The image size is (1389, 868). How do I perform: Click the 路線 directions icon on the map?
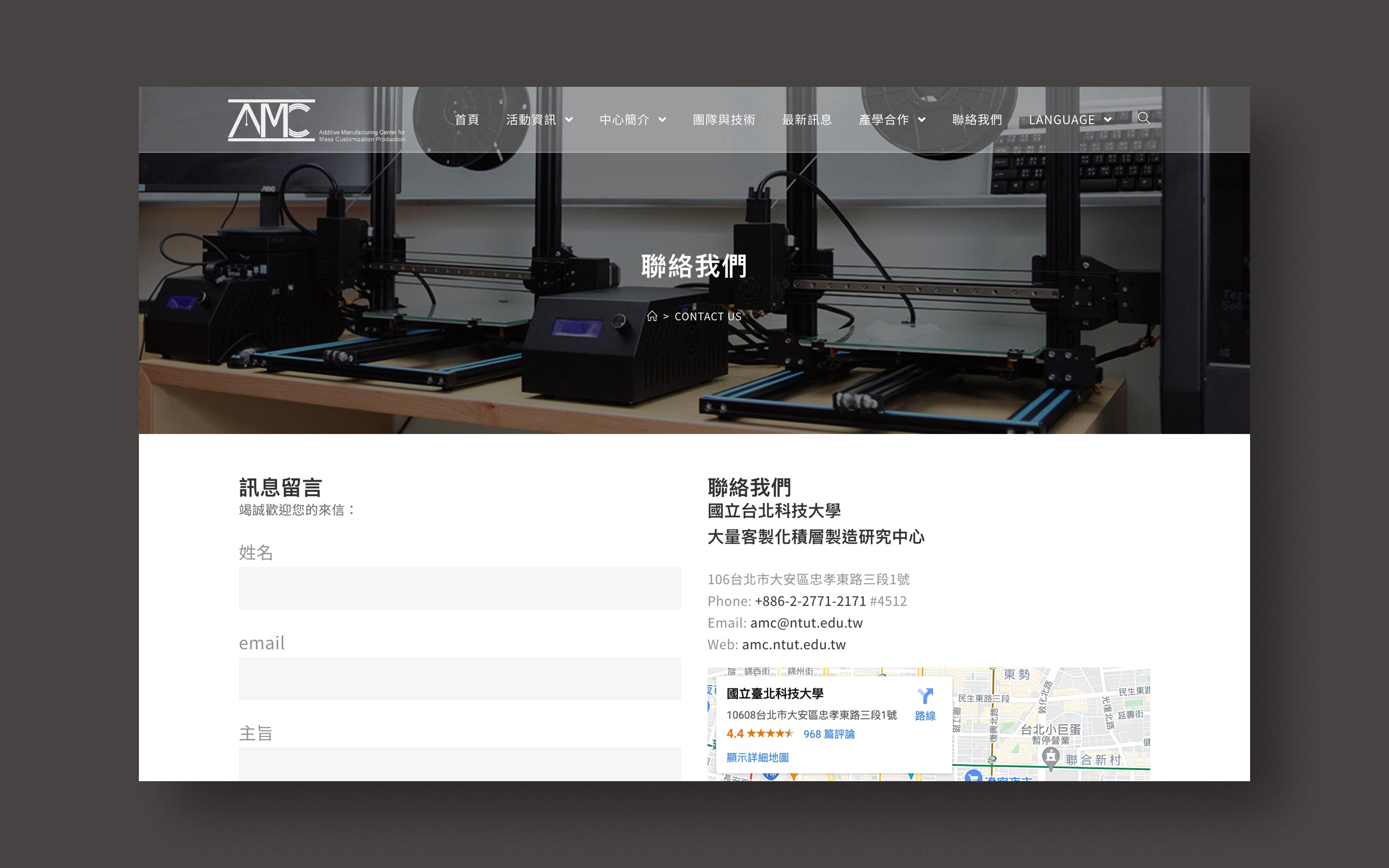coord(925,697)
